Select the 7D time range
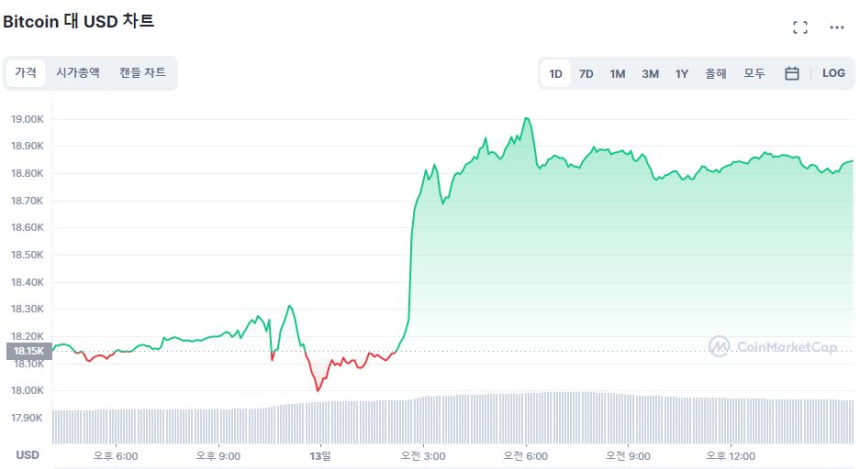This screenshot has width=860, height=469. click(x=586, y=73)
